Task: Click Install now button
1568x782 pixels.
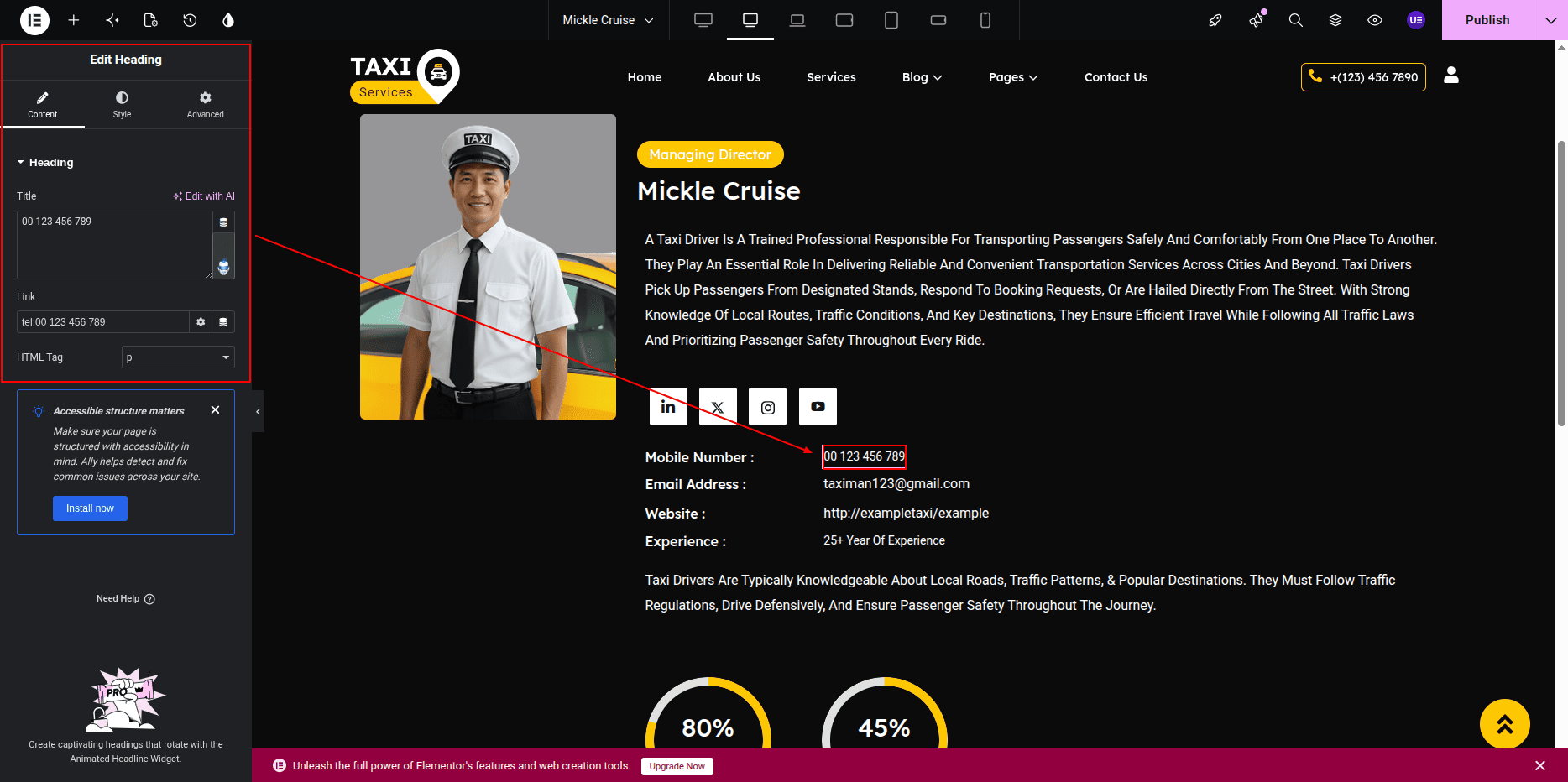Action: pyautogui.click(x=90, y=508)
